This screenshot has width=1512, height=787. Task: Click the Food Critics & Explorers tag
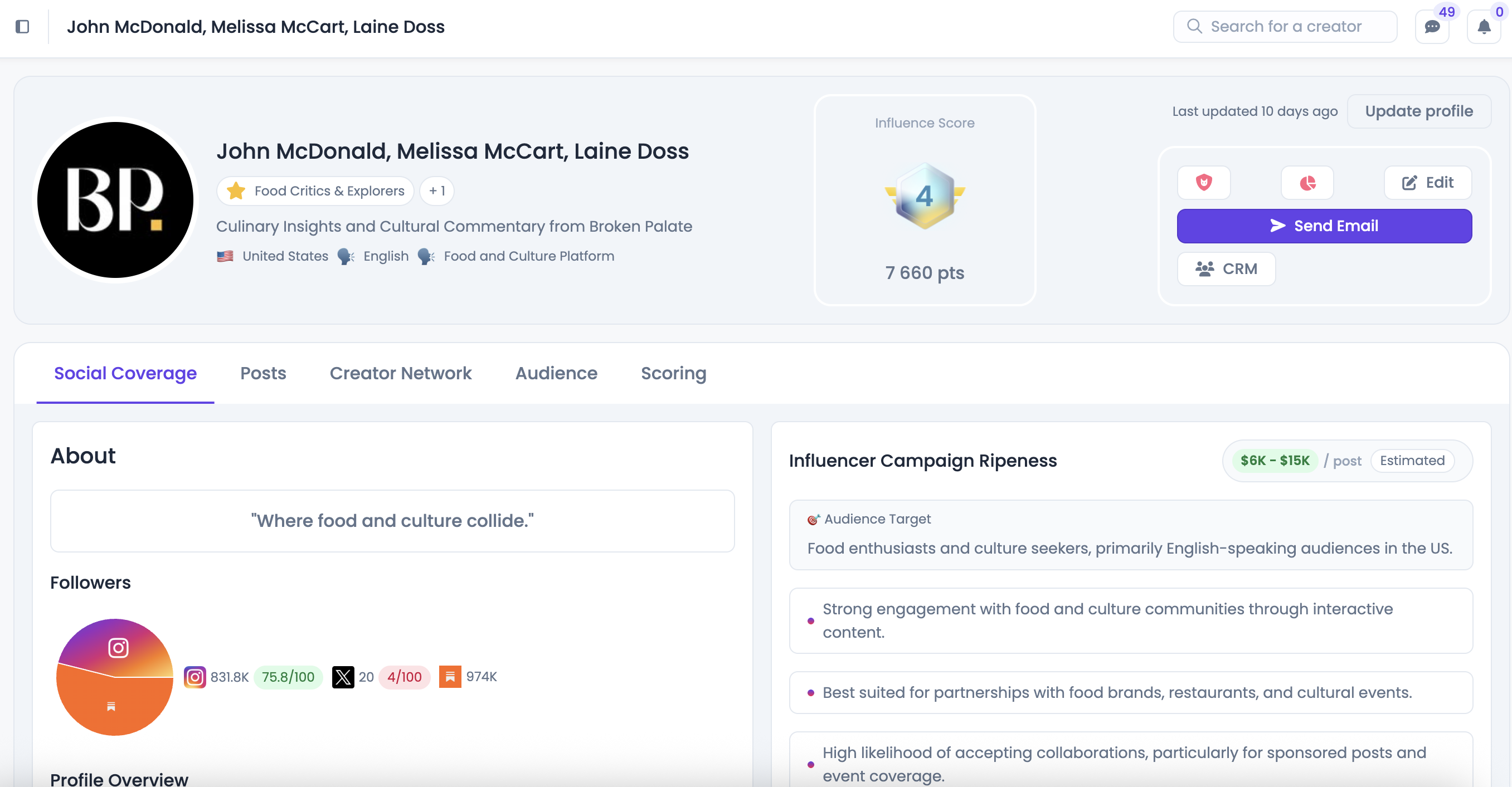[315, 190]
